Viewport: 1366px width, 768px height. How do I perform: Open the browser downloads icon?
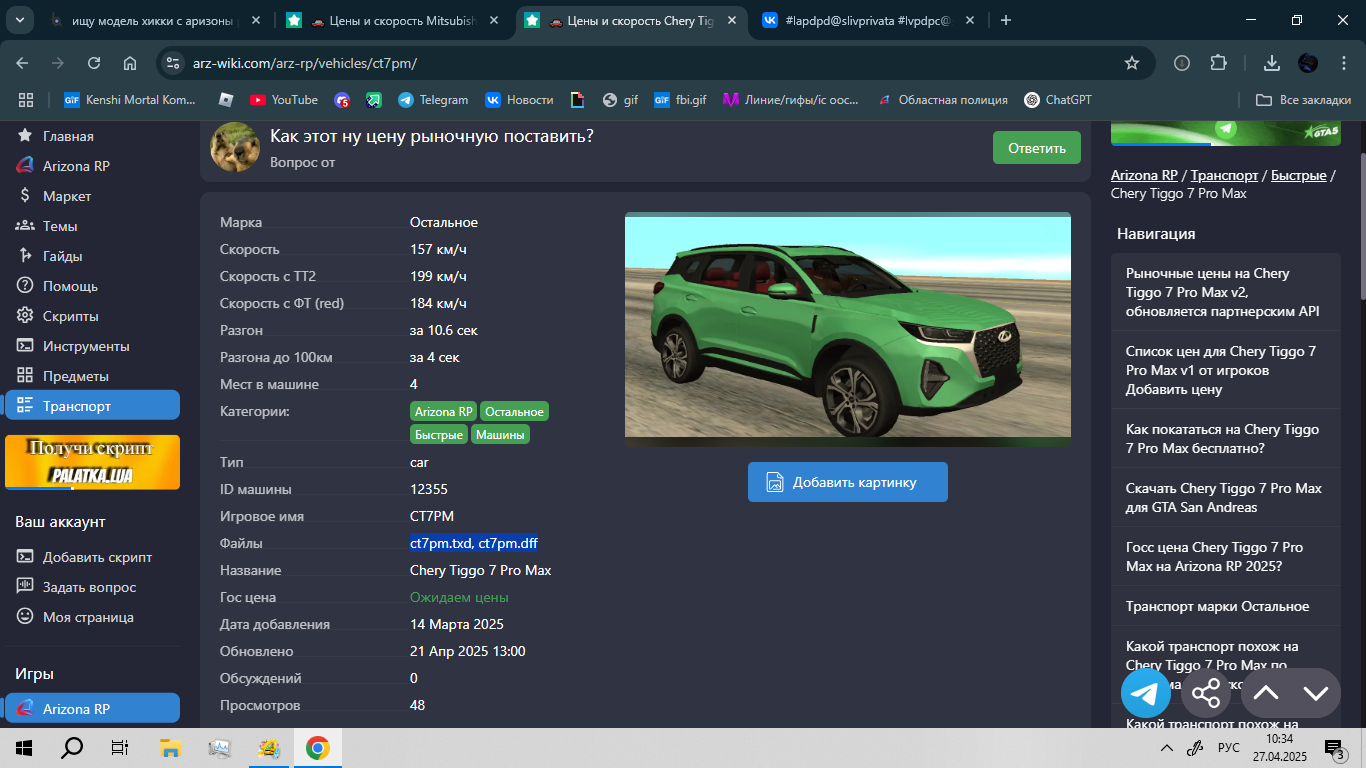[x=1272, y=63]
